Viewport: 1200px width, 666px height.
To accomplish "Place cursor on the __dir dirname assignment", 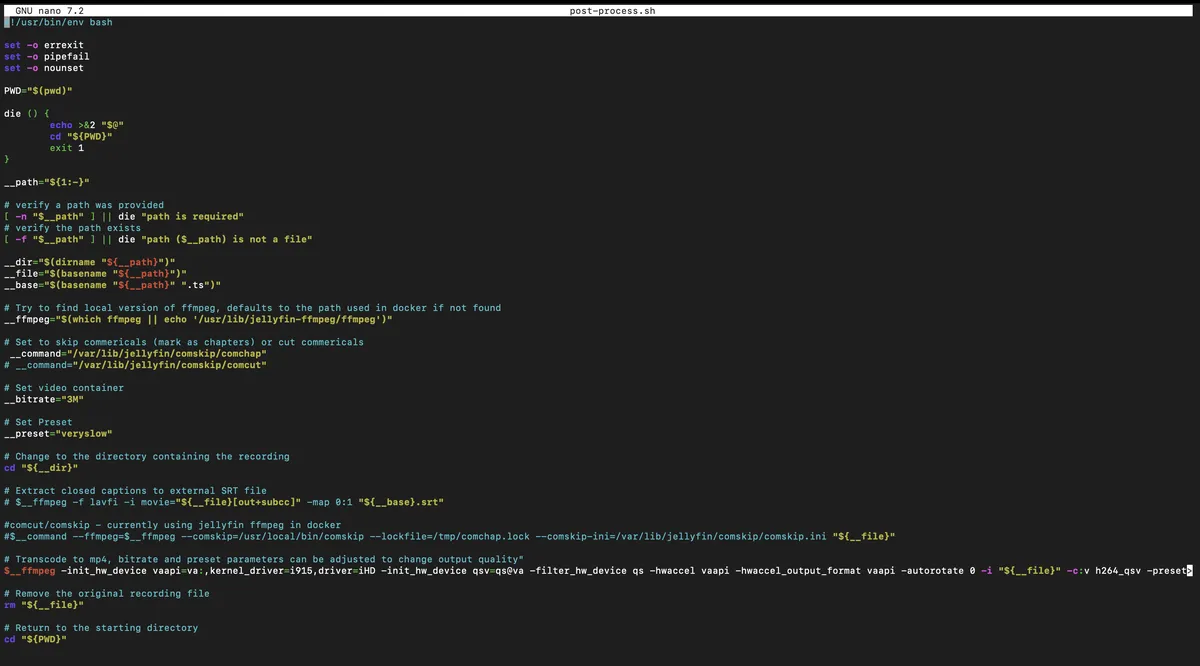I will [x=90, y=262].
